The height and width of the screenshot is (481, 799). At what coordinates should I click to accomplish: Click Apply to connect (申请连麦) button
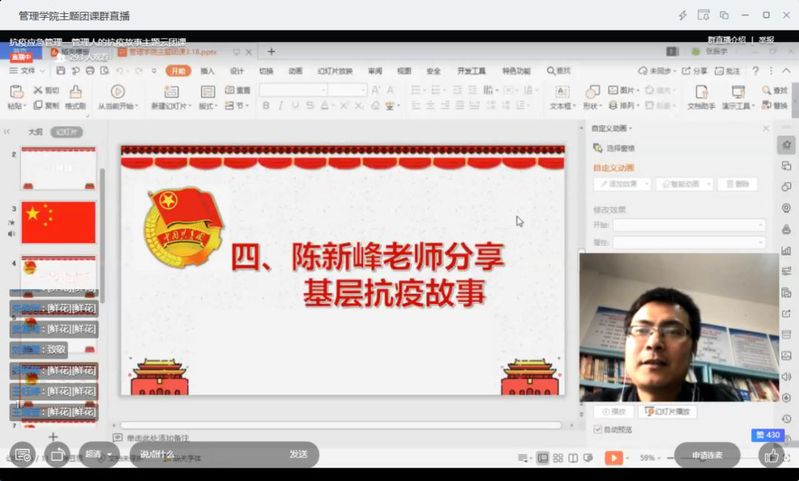pos(707,455)
